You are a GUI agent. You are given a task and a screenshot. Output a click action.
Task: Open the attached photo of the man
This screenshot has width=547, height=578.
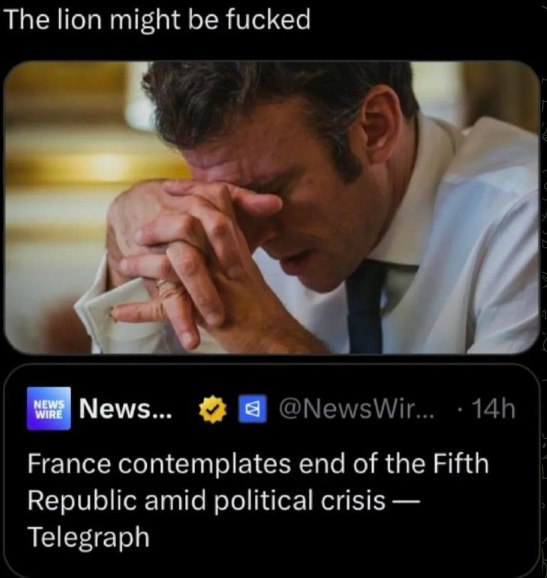pos(272,207)
